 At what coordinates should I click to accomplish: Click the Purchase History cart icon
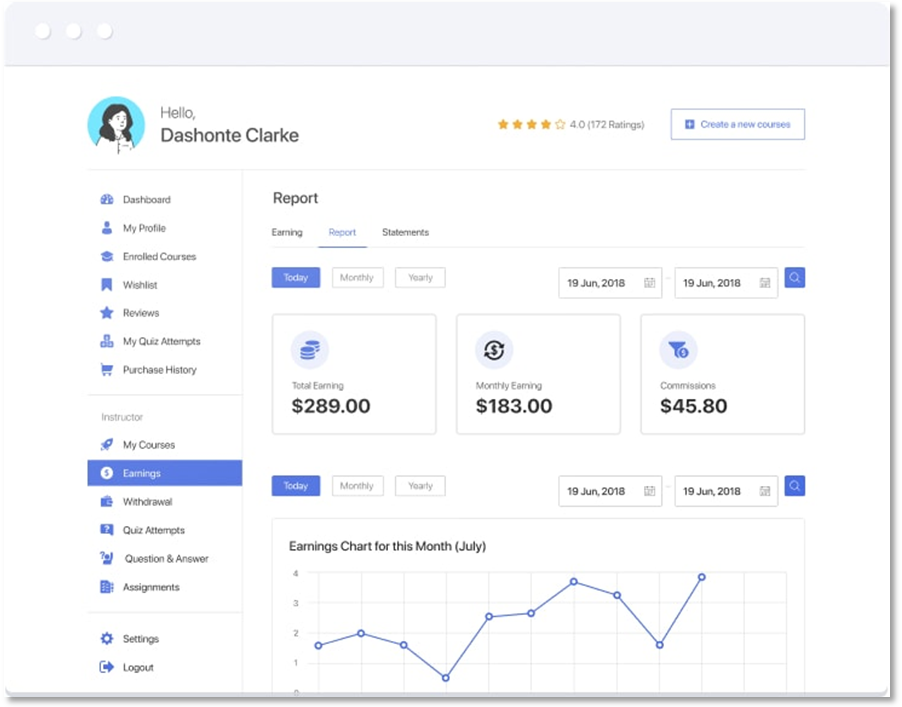106,369
